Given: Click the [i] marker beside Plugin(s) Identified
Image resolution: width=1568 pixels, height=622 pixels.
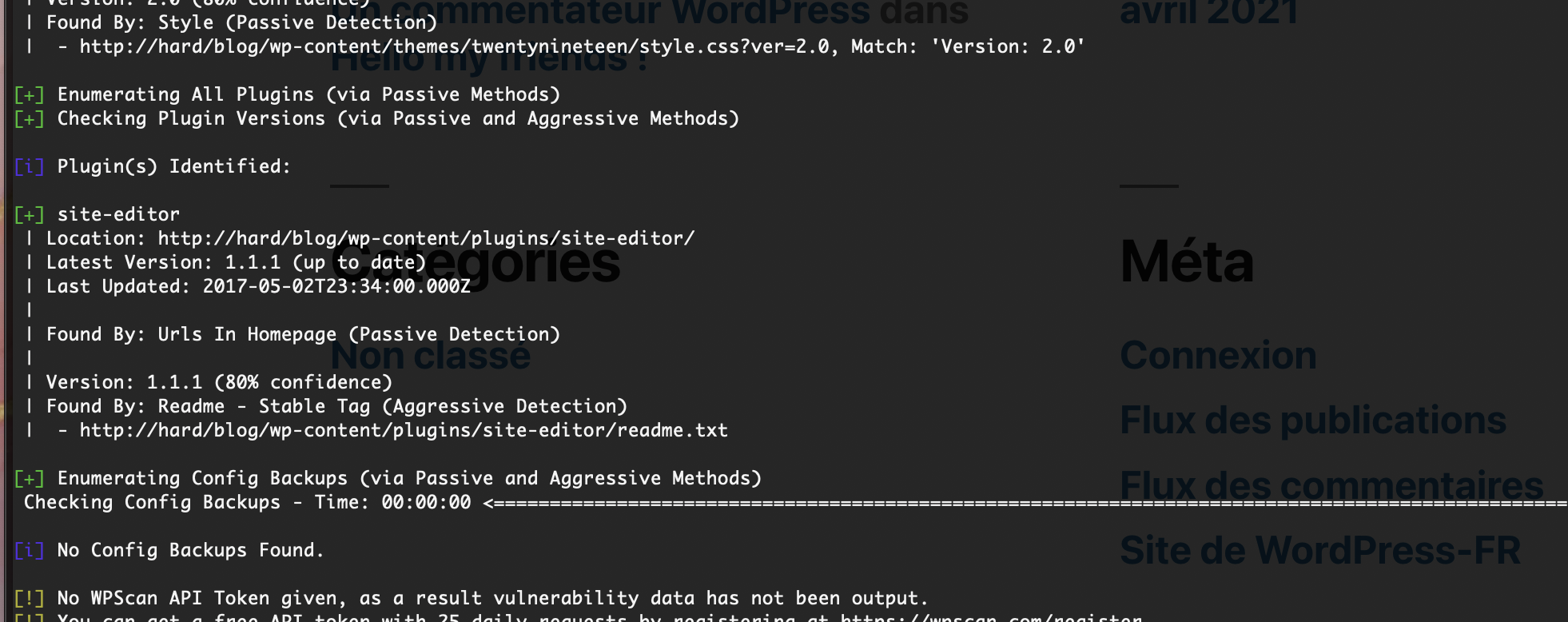Looking at the screenshot, I should pos(30,166).
